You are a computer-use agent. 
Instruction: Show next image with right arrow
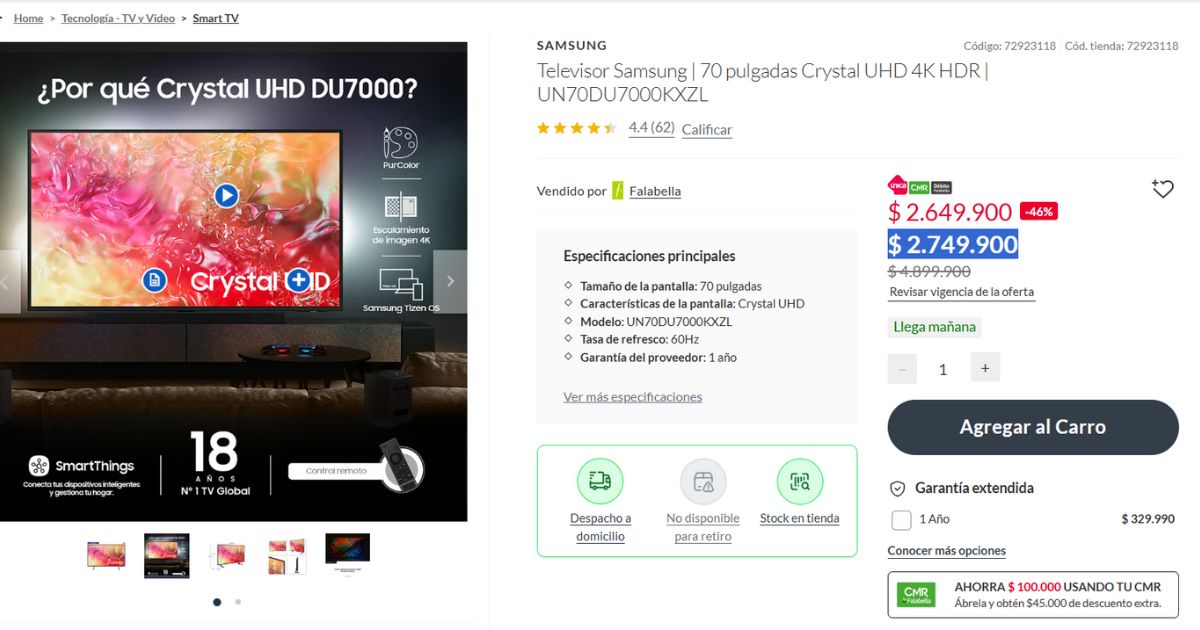pyautogui.click(x=450, y=281)
